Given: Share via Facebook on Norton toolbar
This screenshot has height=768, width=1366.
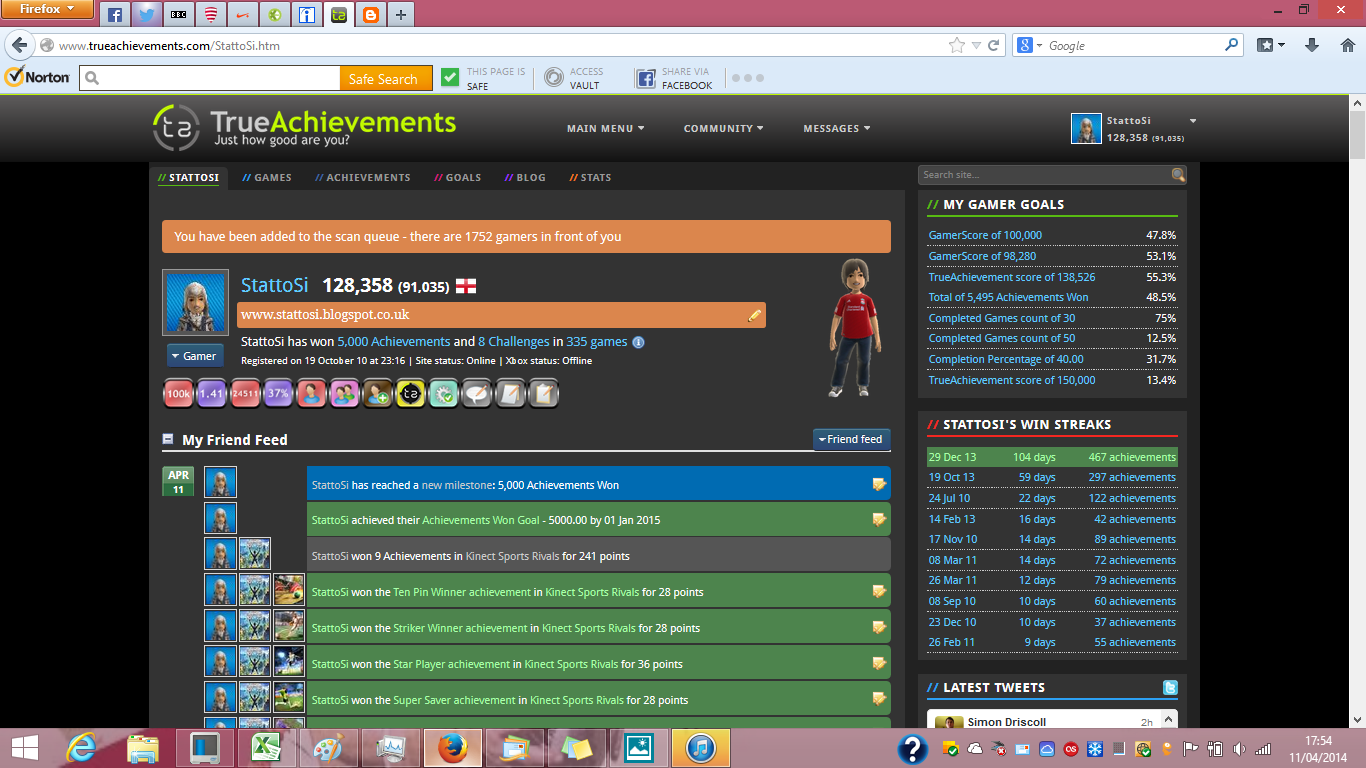Looking at the screenshot, I should pyautogui.click(x=674, y=78).
